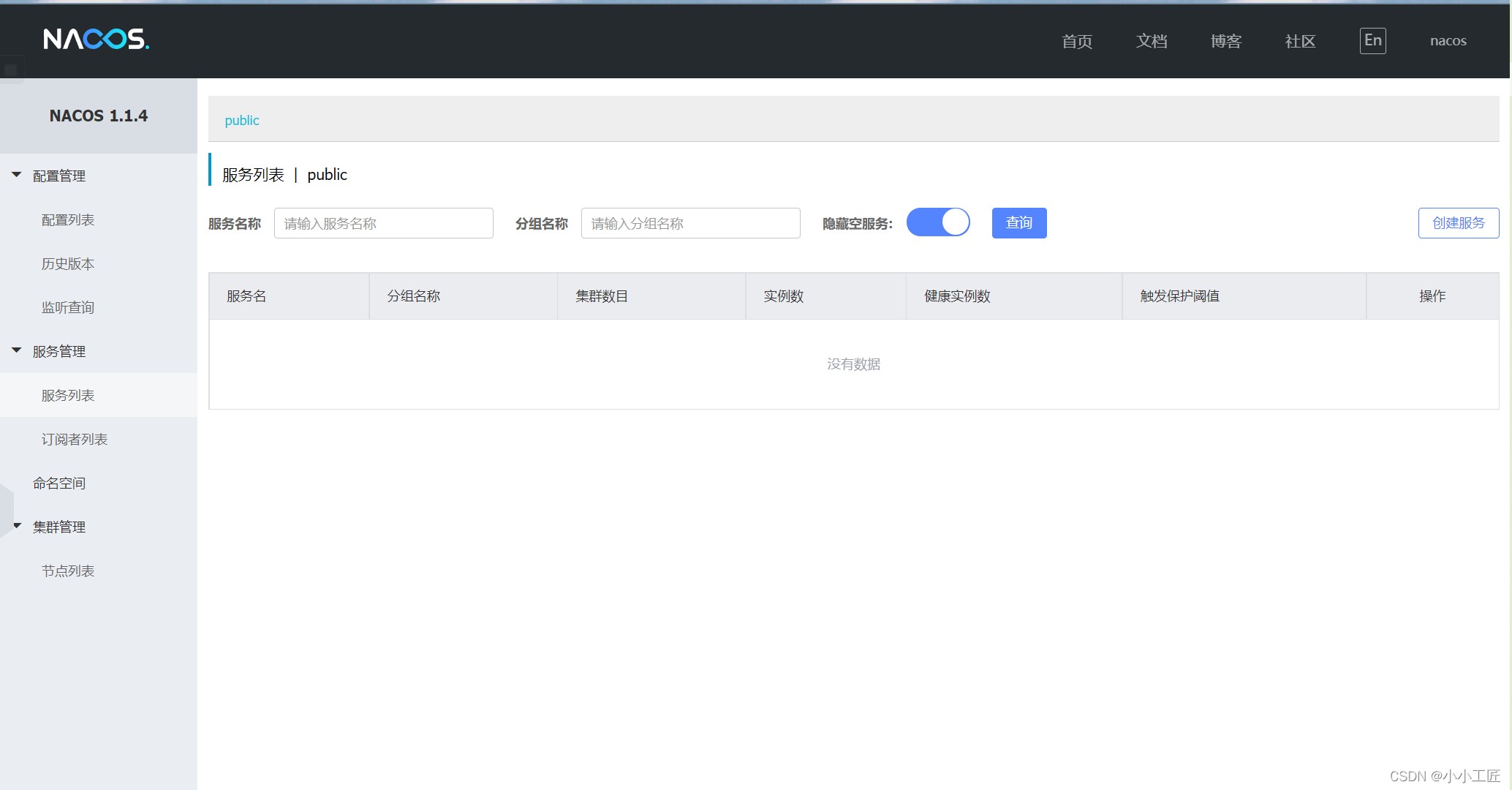Image resolution: width=1512 pixels, height=790 pixels.
Task: Open 节点列表 under 集群管理
Action: coord(68,571)
